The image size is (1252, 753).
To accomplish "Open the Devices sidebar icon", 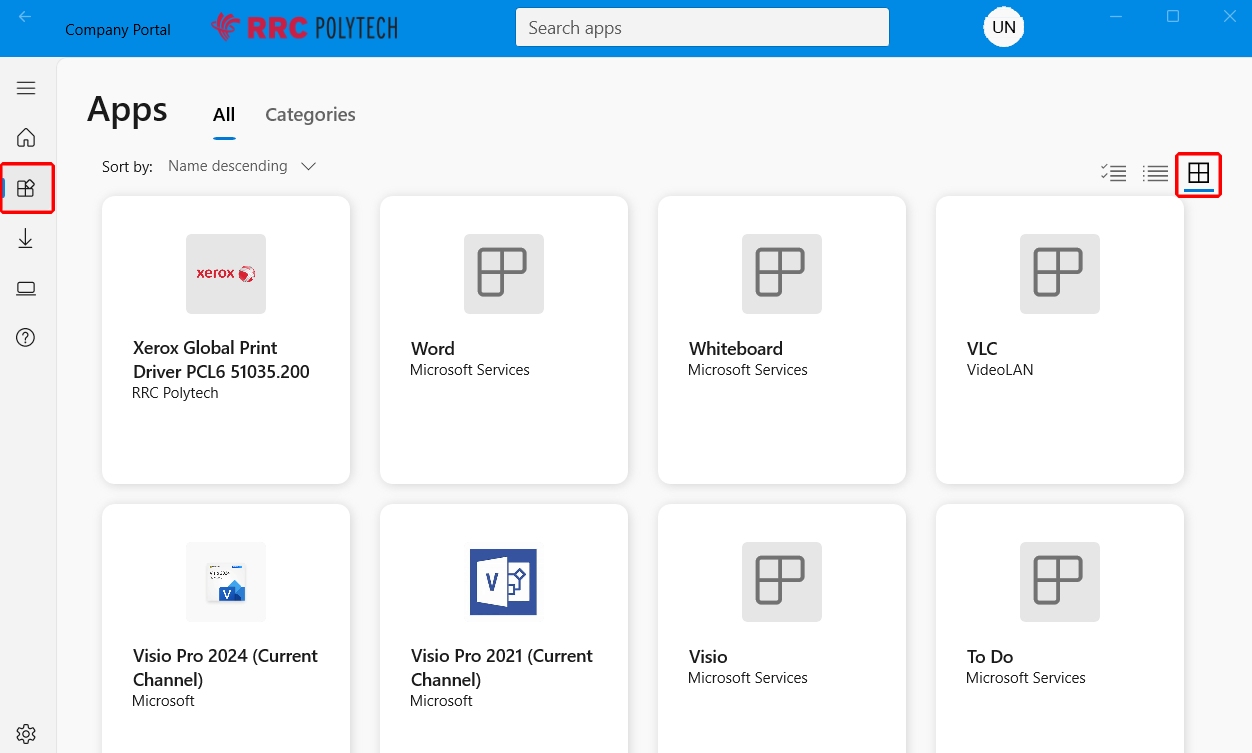I will (x=26, y=289).
